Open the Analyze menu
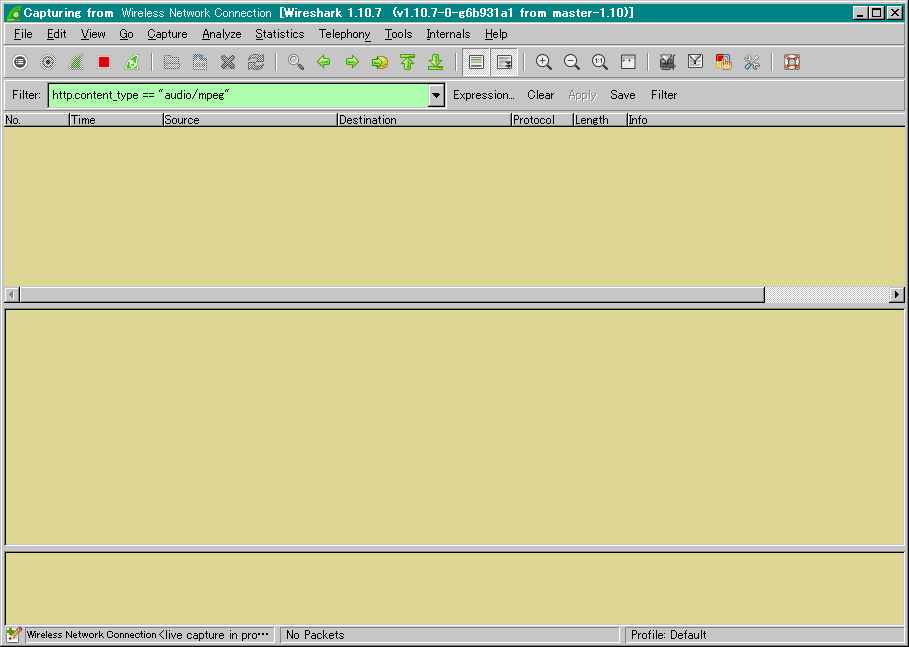 coord(221,34)
